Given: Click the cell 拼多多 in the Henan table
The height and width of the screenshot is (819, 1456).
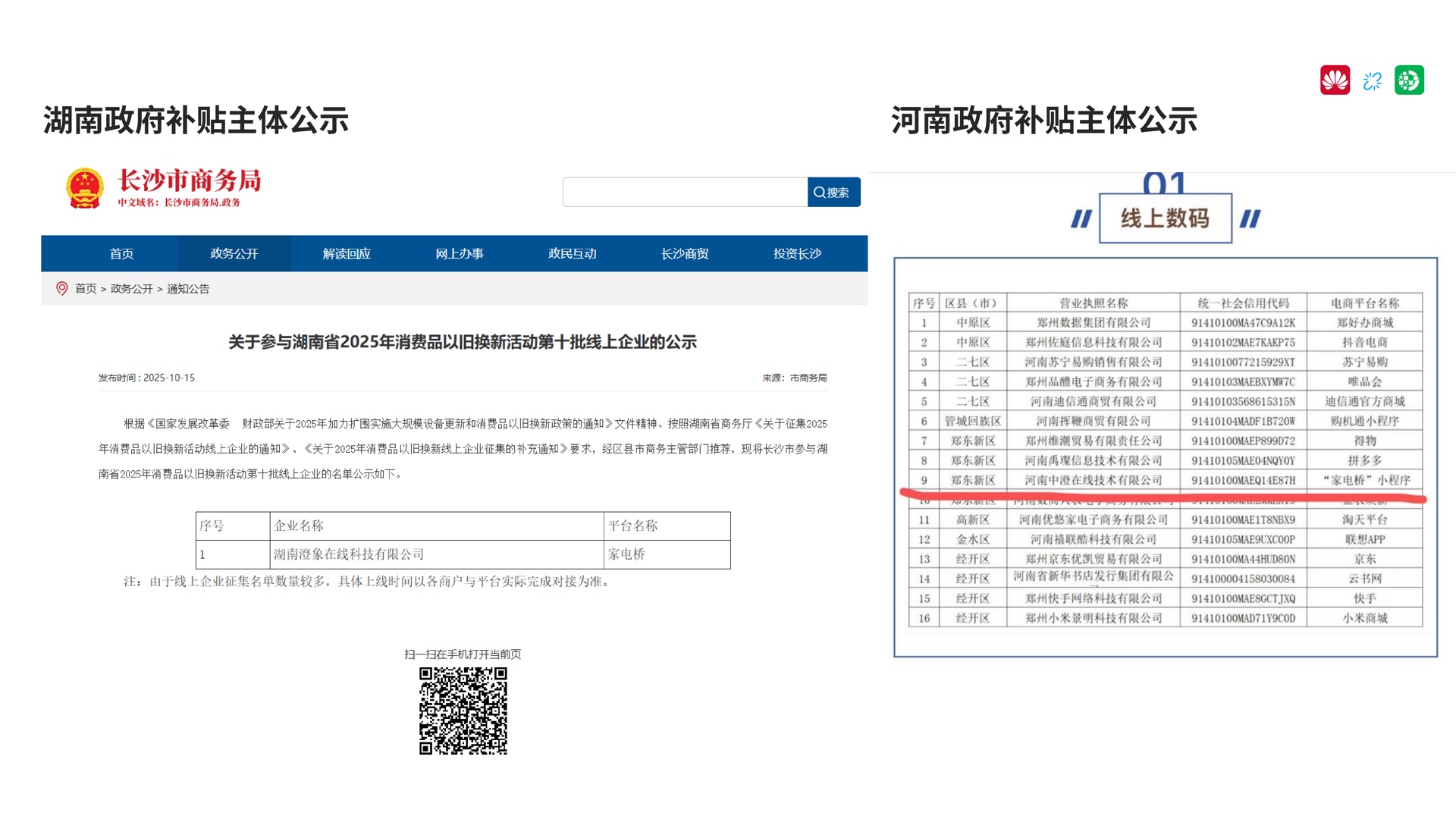Looking at the screenshot, I should [1365, 461].
